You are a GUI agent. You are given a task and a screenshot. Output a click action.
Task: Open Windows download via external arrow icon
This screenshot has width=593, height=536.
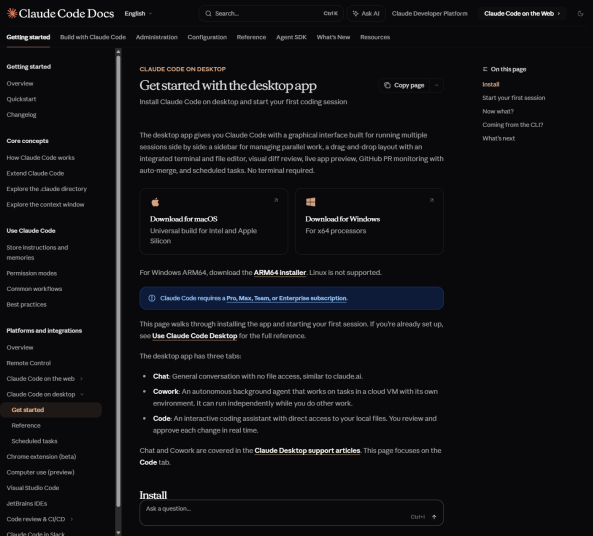[x=432, y=200]
